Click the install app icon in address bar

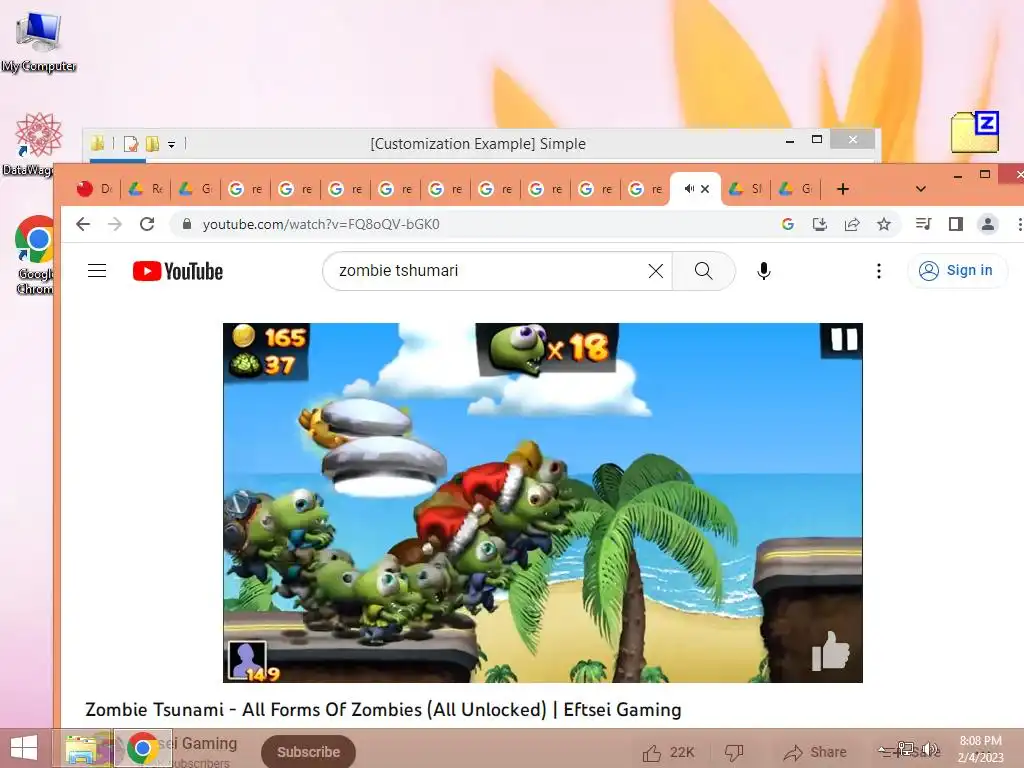point(820,224)
